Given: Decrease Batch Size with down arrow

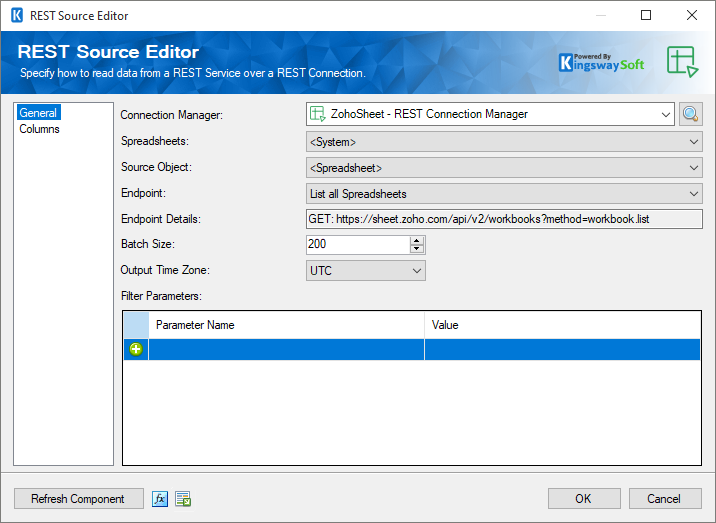Looking at the screenshot, I should 416,249.
